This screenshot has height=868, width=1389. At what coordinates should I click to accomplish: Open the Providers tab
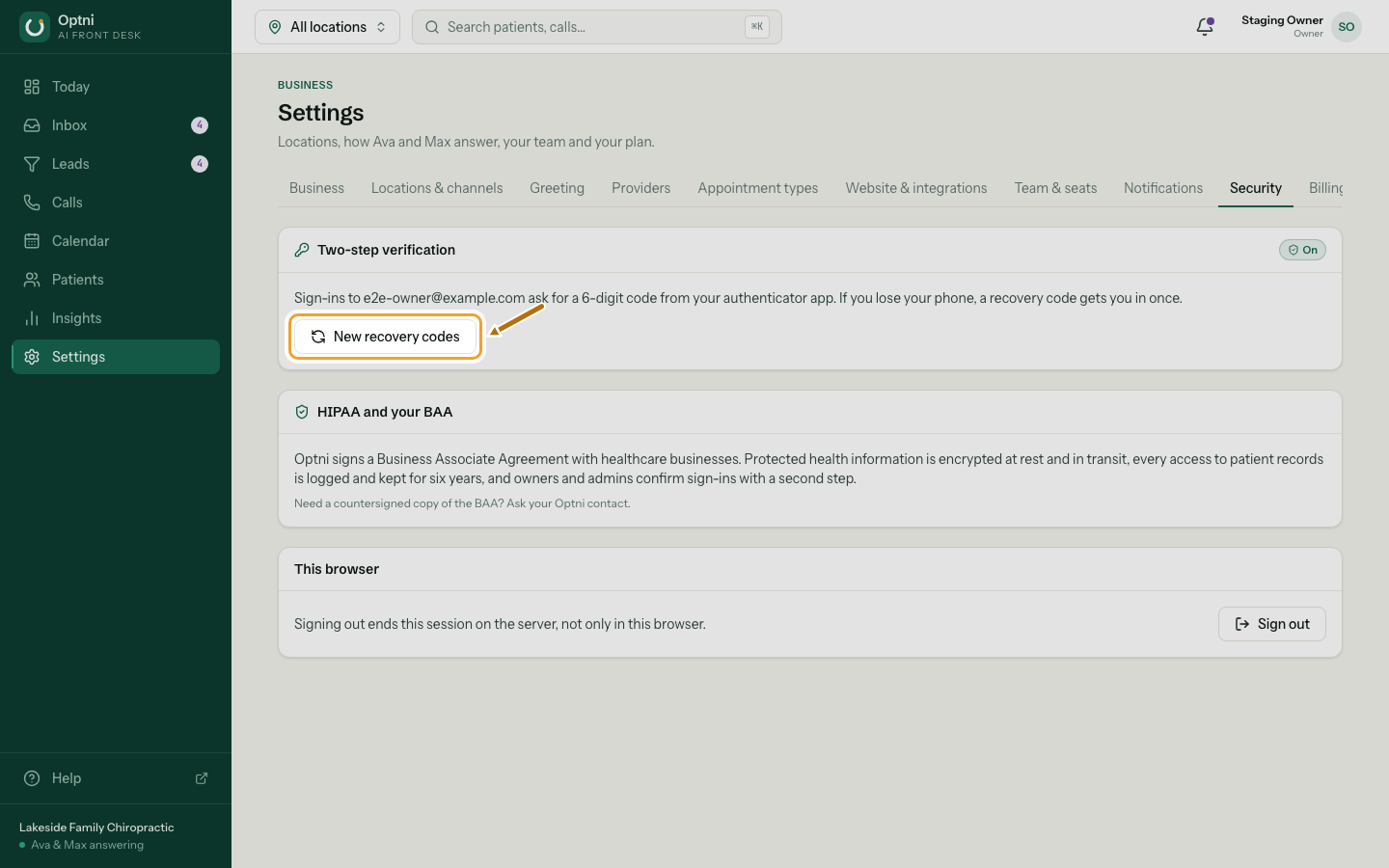click(640, 188)
